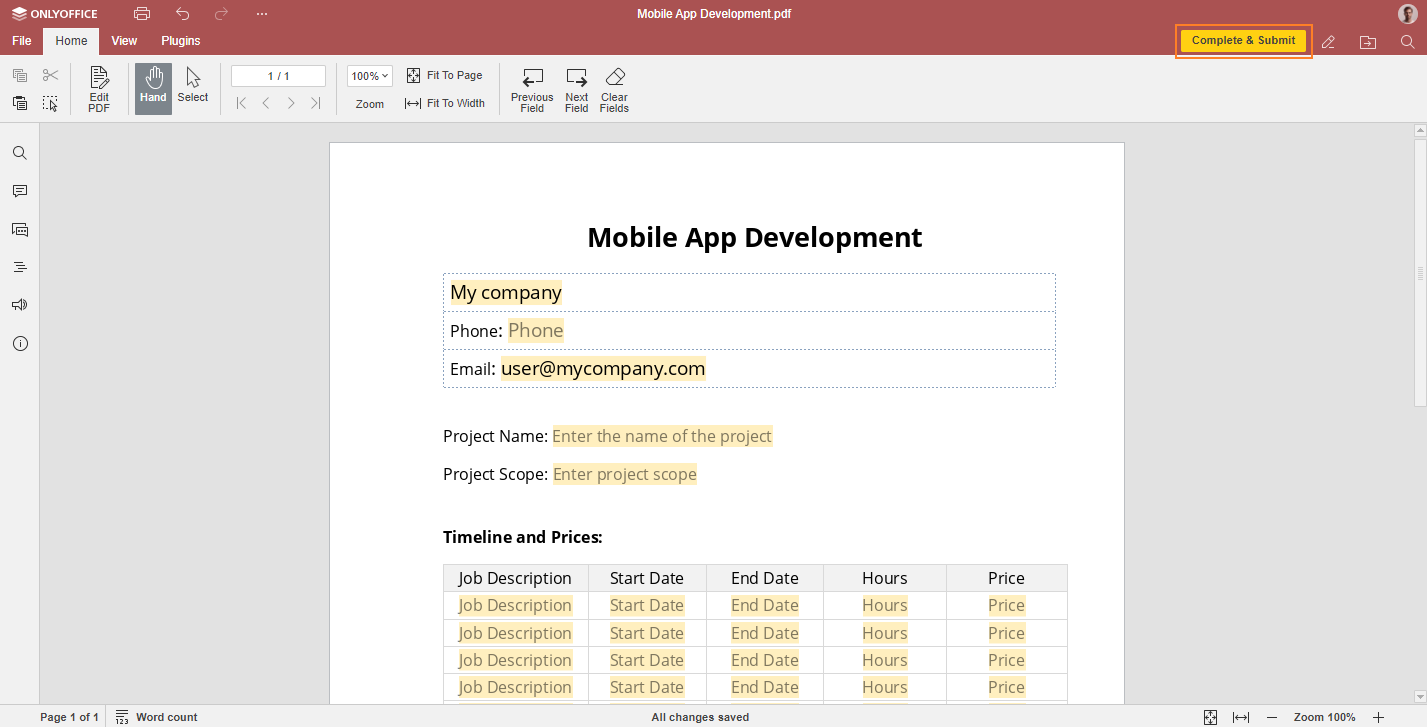
Task: Activate the Select tool
Action: click(x=192, y=88)
